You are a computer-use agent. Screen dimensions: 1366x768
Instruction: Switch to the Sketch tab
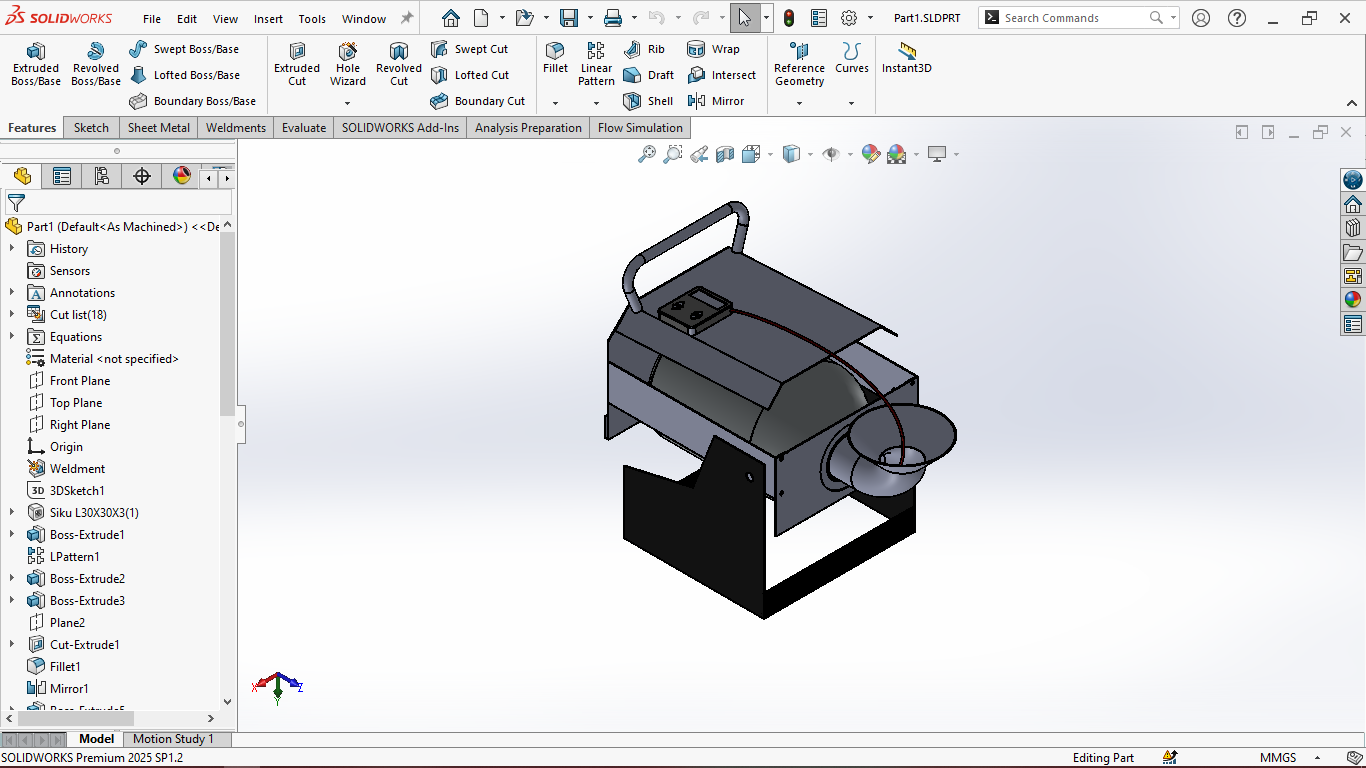click(91, 128)
